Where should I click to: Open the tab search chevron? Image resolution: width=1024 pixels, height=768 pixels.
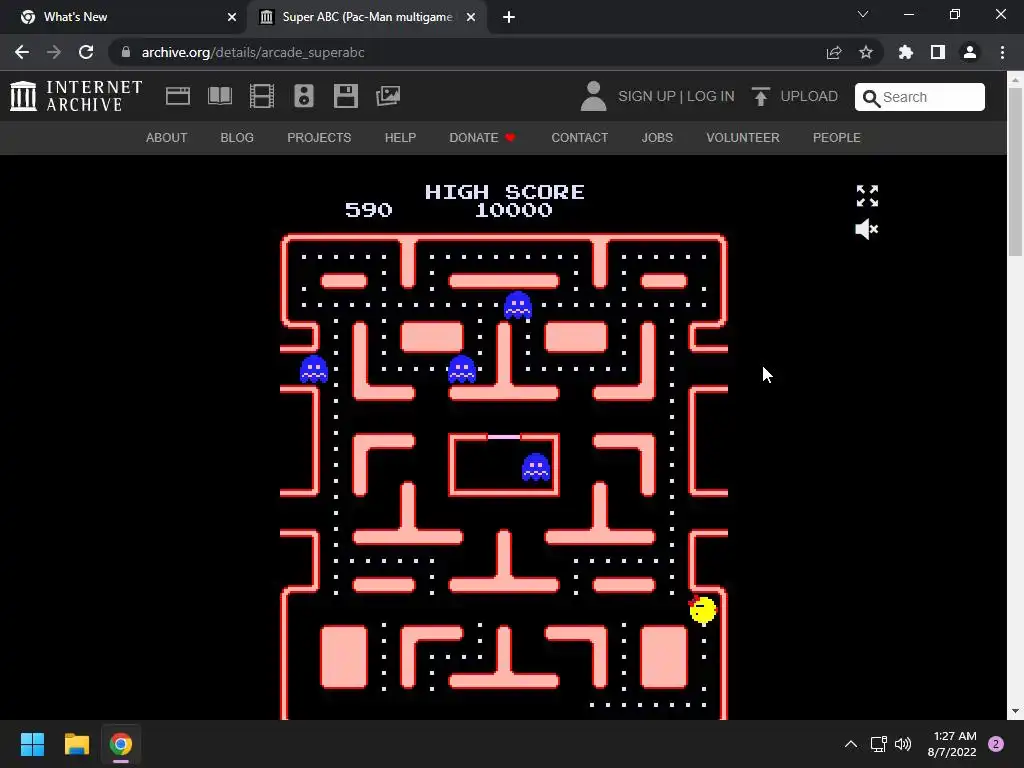(x=863, y=14)
